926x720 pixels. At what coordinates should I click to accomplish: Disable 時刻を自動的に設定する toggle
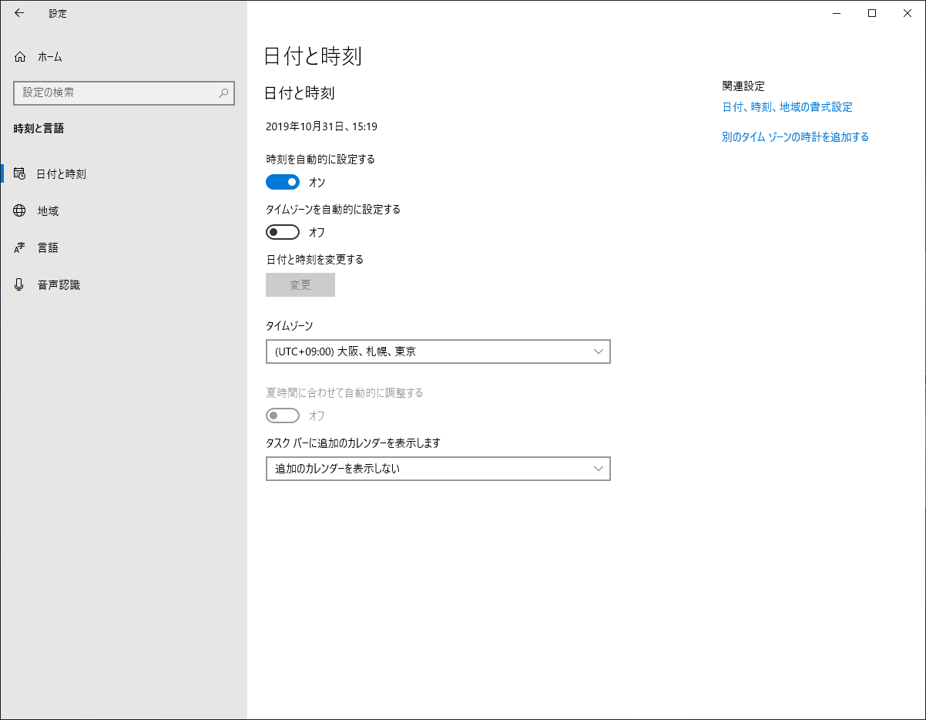282,182
